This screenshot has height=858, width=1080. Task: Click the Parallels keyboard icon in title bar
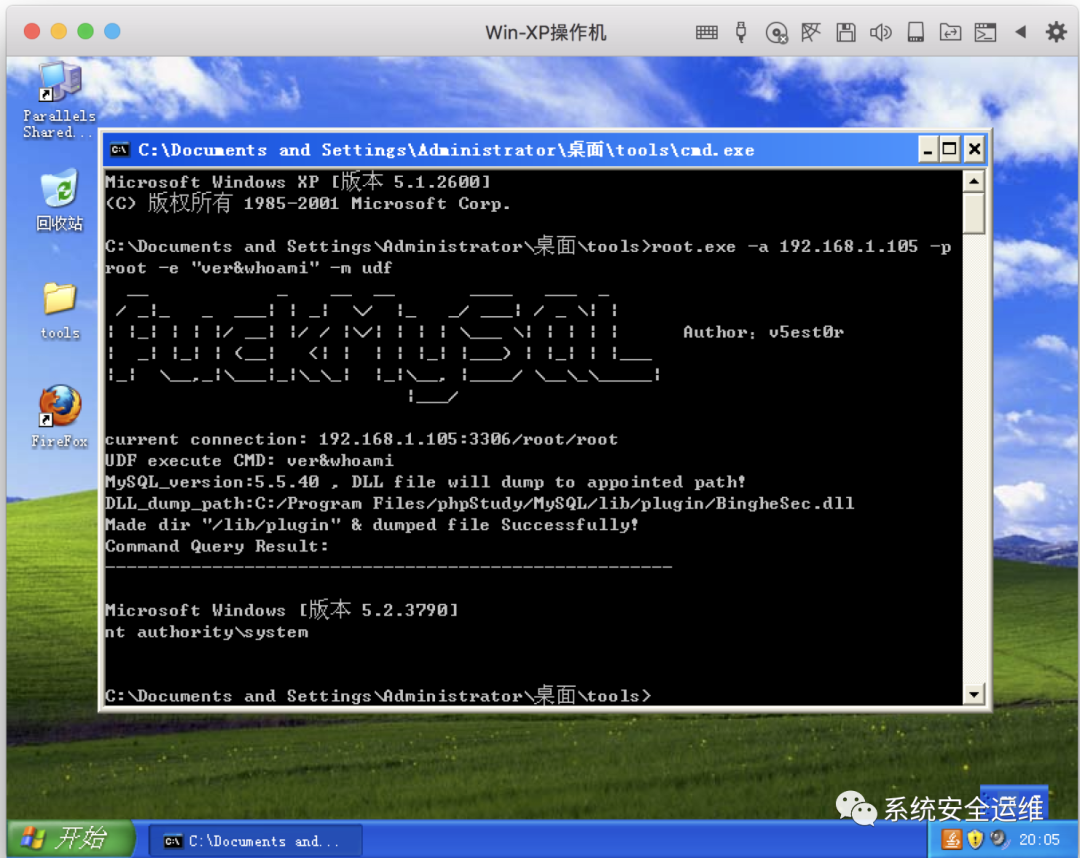707,32
